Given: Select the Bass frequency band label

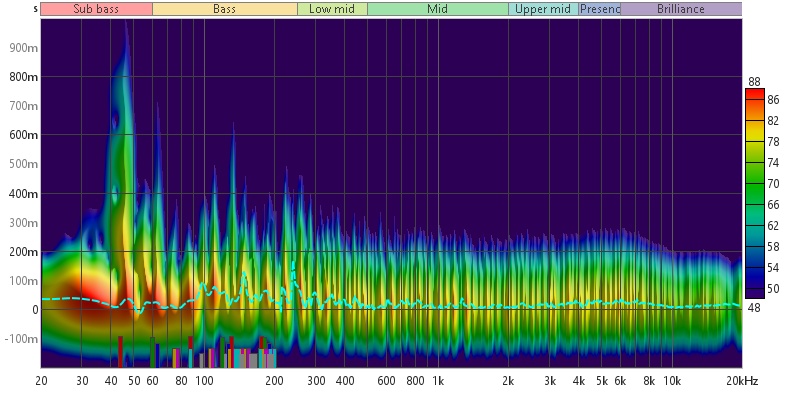Looking at the screenshot, I should [225, 9].
